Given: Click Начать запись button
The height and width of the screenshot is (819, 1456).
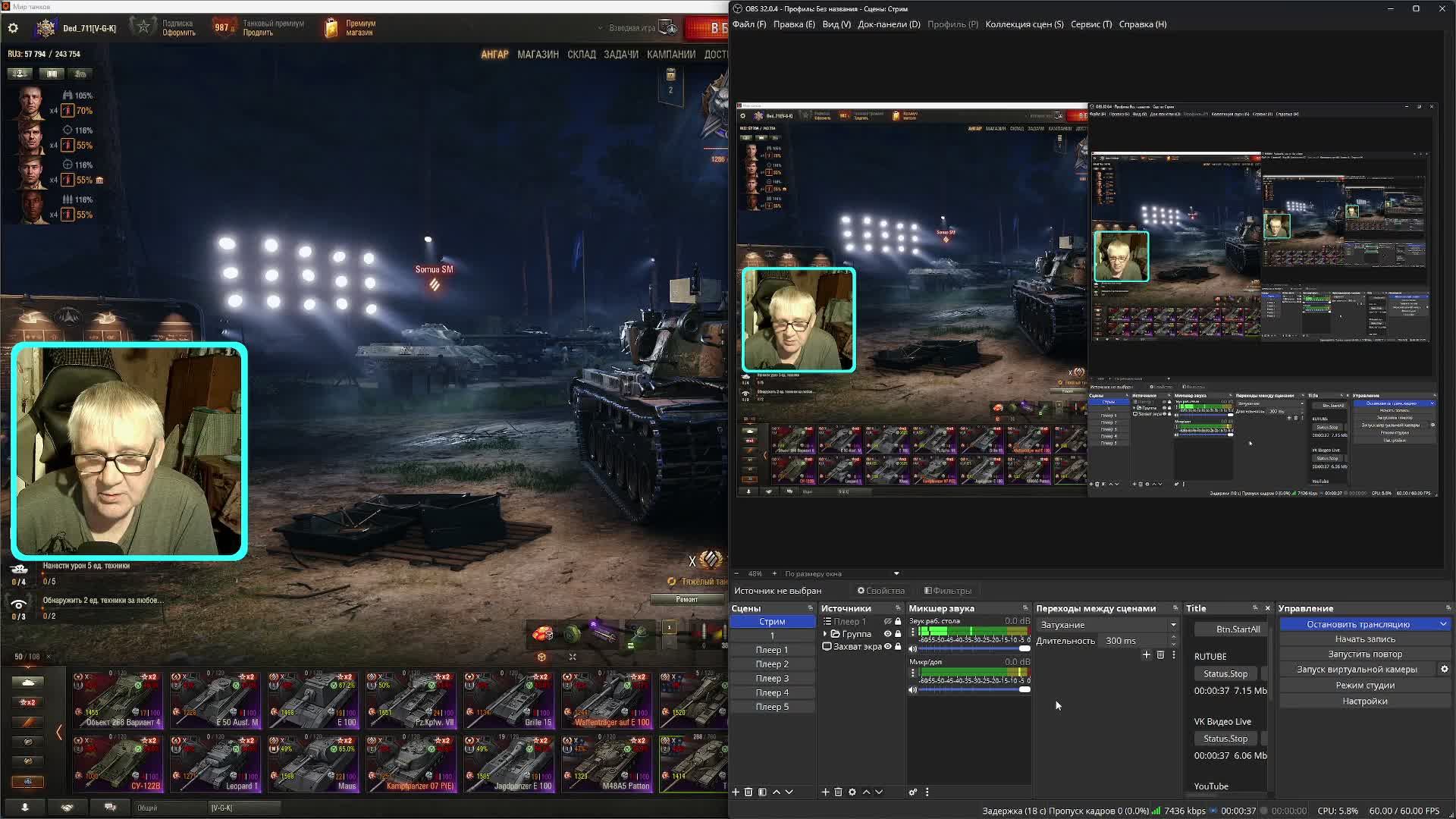Looking at the screenshot, I should (x=1364, y=639).
